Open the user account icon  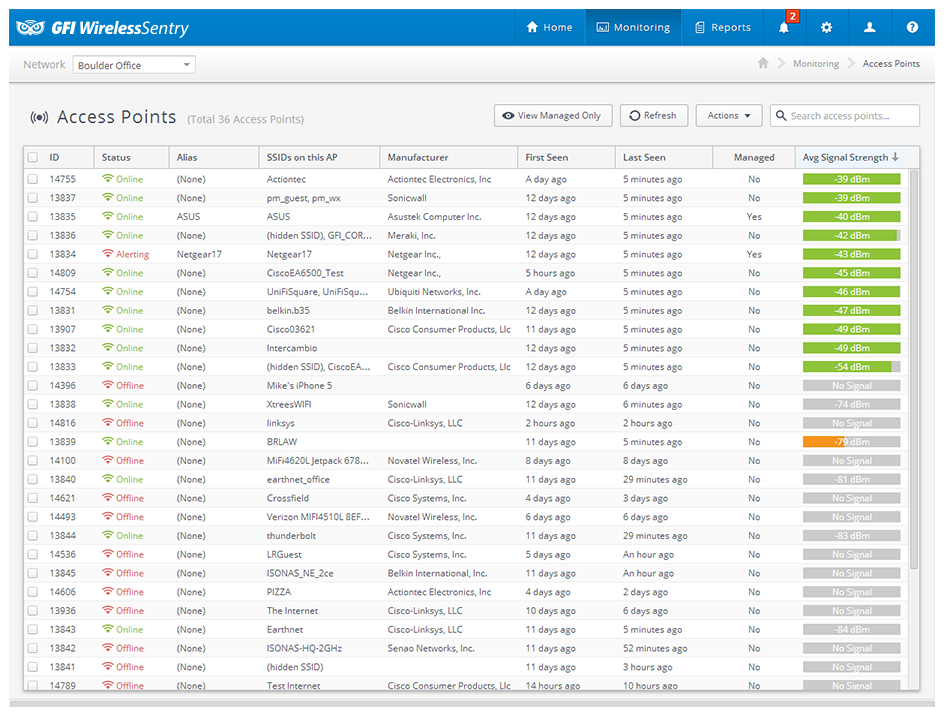[869, 28]
